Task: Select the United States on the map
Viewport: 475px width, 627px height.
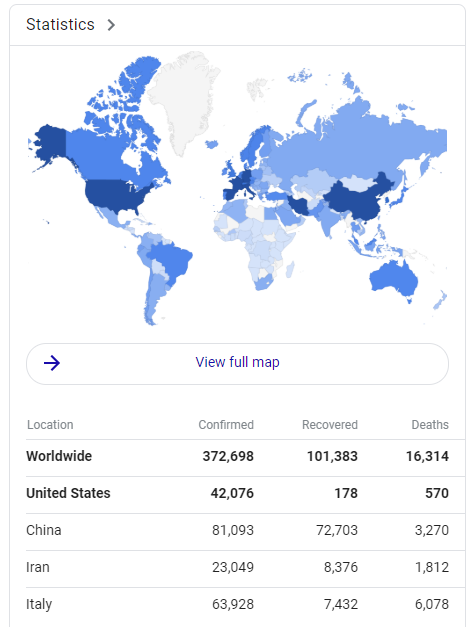Action: pyautogui.click(x=116, y=196)
